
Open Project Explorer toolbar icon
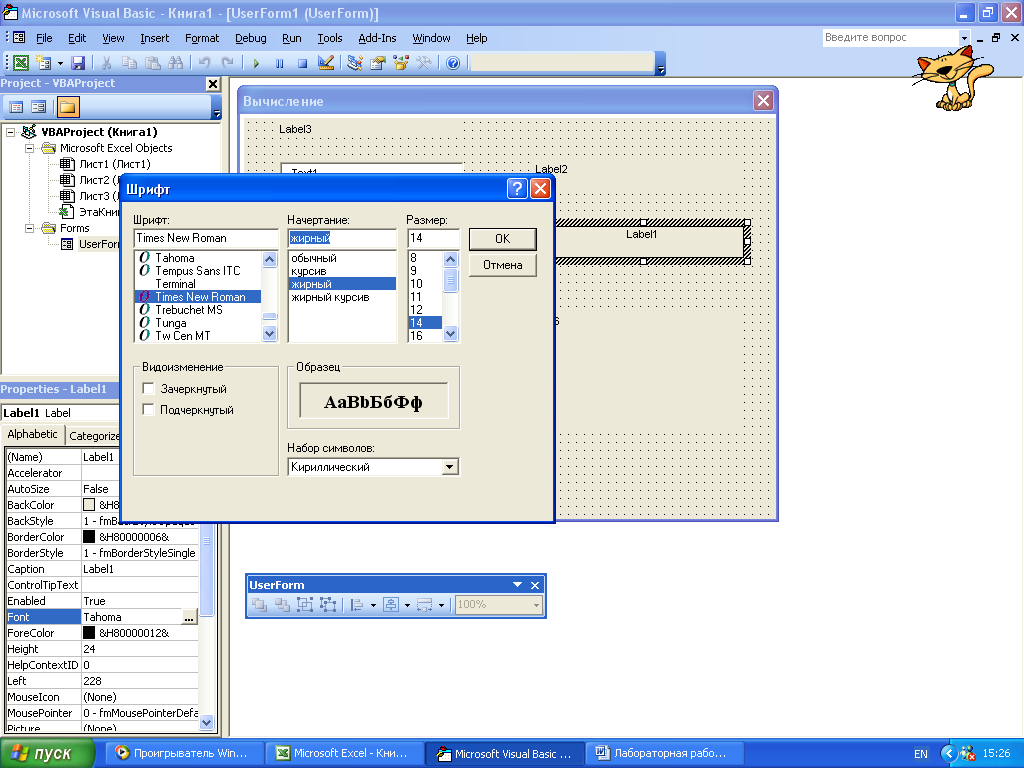[x=355, y=63]
